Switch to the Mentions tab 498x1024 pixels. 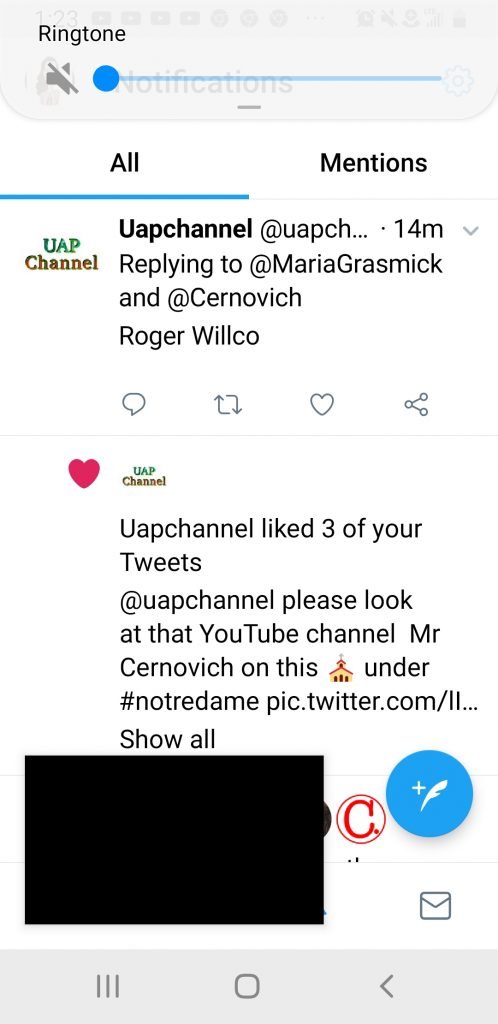tap(373, 163)
